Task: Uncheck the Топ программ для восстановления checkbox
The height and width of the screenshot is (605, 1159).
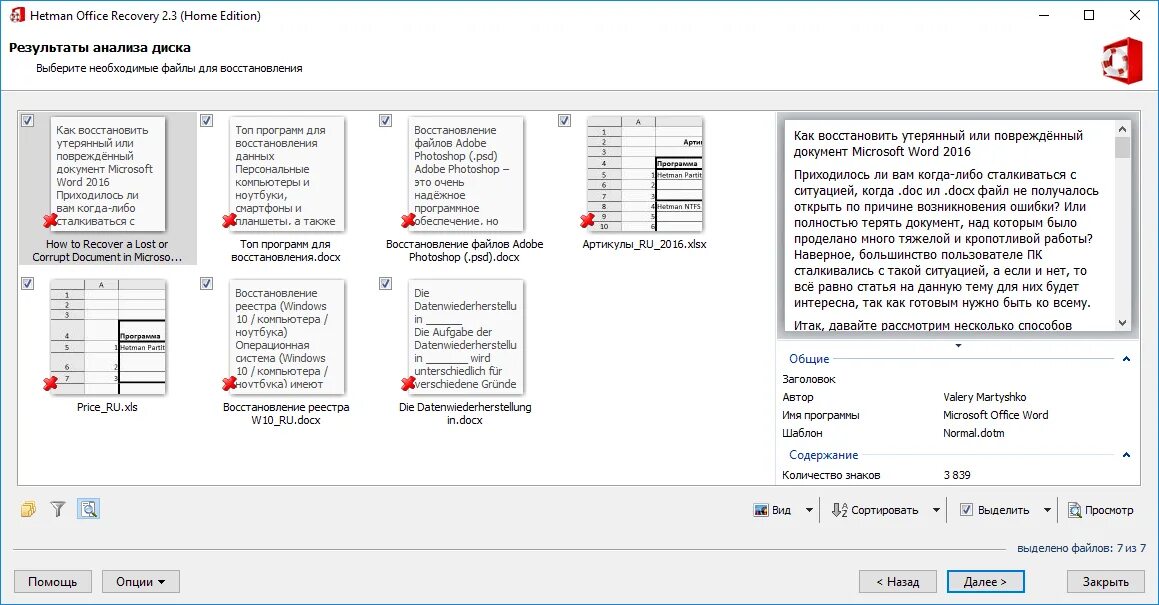Action: coord(206,121)
